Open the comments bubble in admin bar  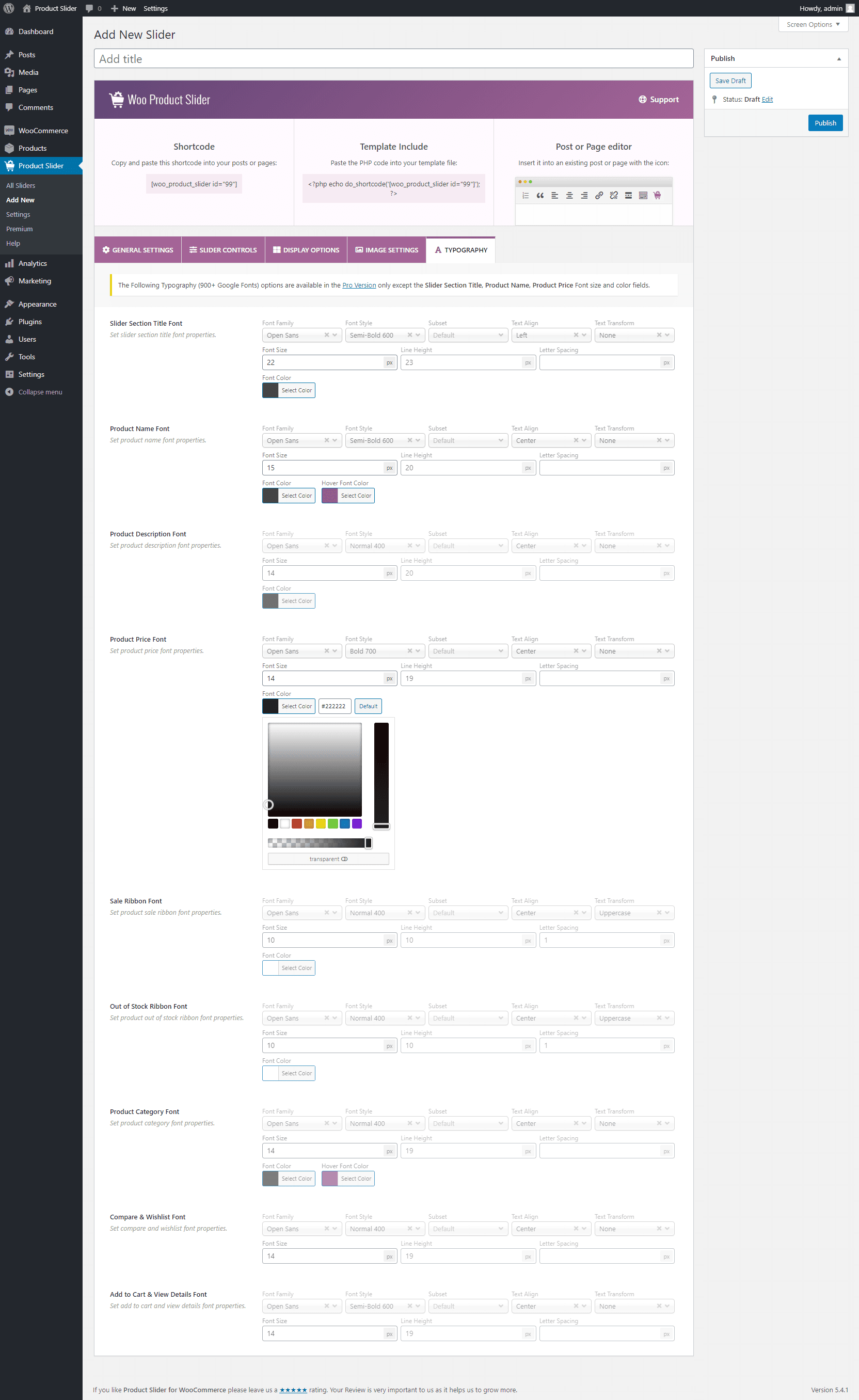[x=89, y=9]
